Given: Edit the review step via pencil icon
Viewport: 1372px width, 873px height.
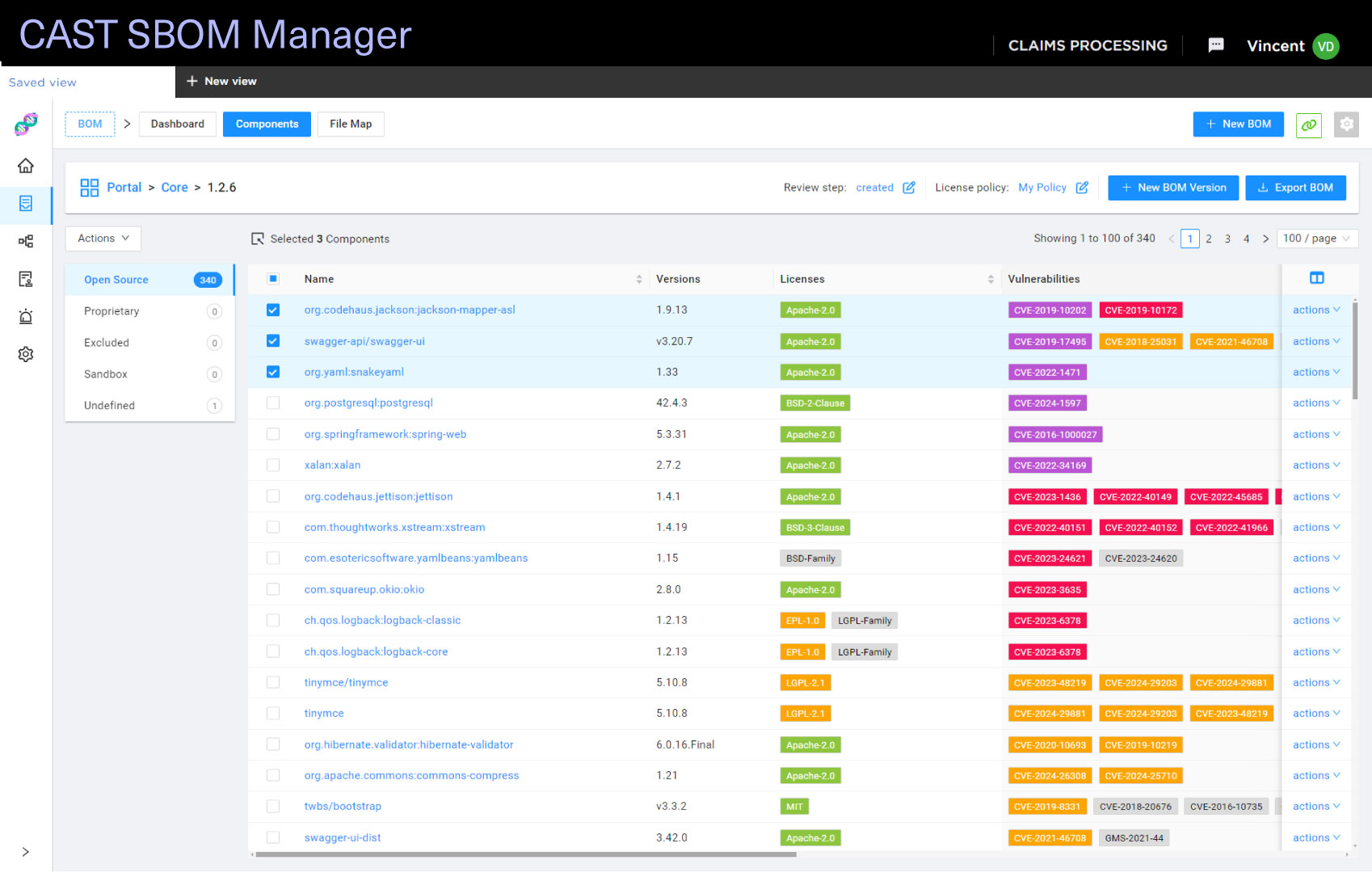Looking at the screenshot, I should [909, 187].
